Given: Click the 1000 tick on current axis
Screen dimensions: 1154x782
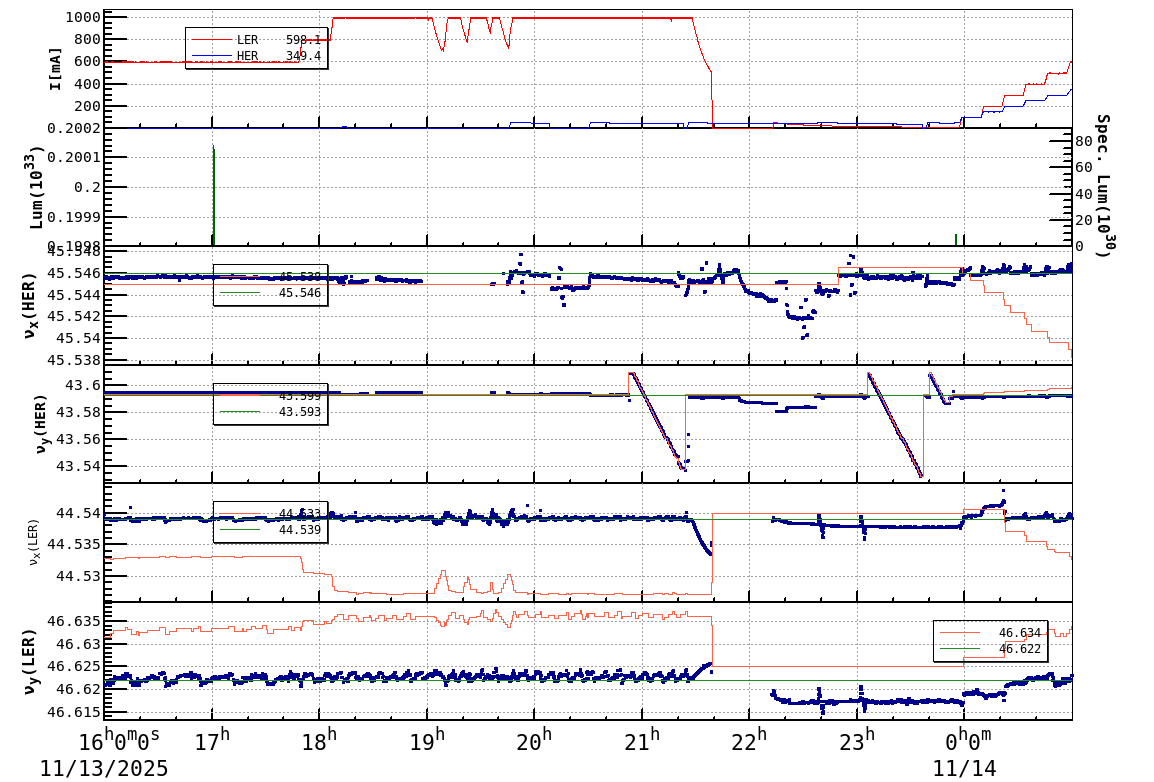Looking at the screenshot, I should 83,18.
